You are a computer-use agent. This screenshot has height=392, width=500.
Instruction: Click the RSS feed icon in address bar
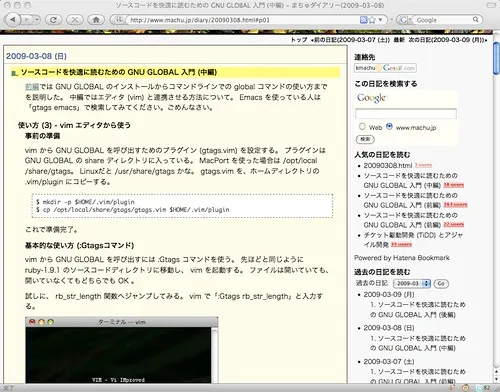(363, 20)
